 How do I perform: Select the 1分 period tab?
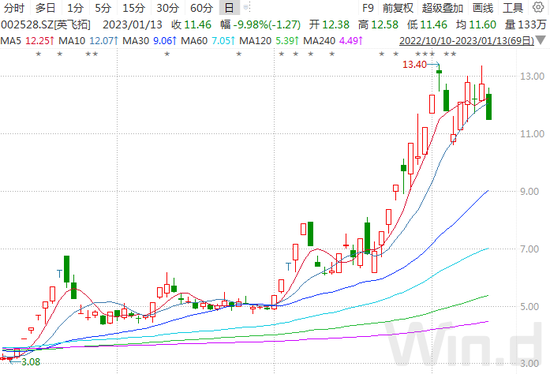click(x=75, y=8)
